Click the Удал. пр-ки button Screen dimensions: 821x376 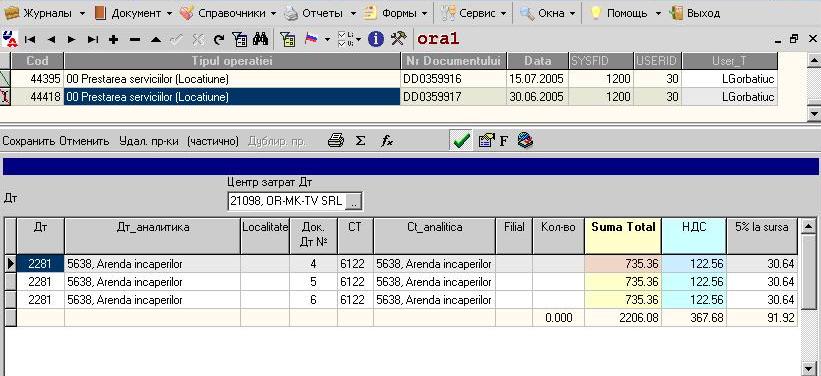coord(149,141)
